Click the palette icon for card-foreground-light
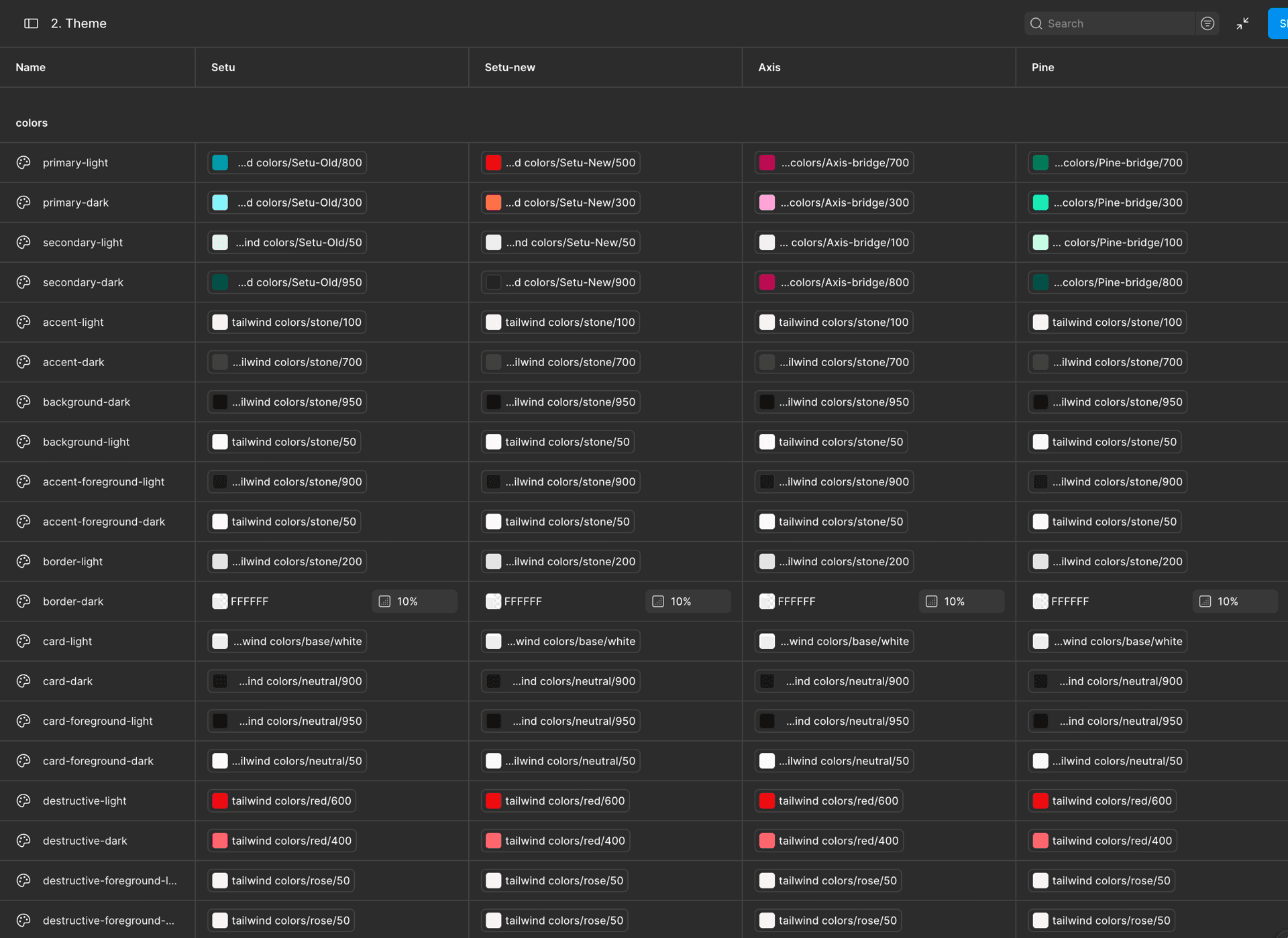The height and width of the screenshot is (938, 1288). click(x=23, y=721)
